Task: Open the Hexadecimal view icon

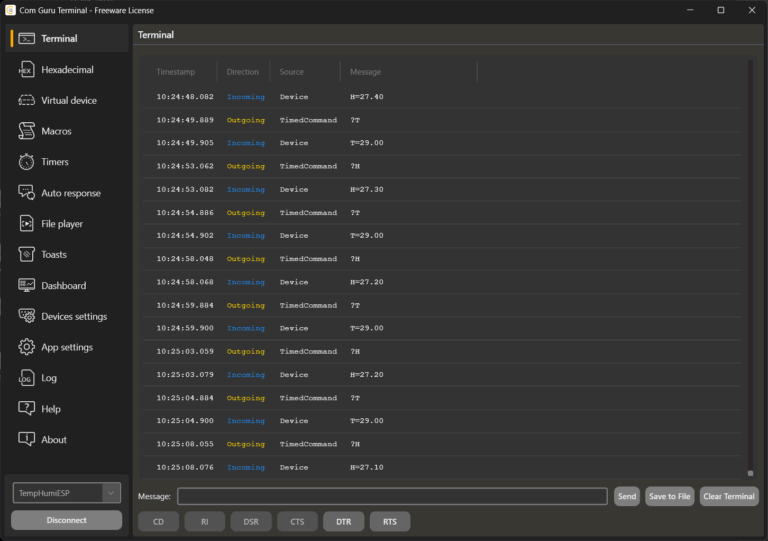Action: [x=26, y=70]
